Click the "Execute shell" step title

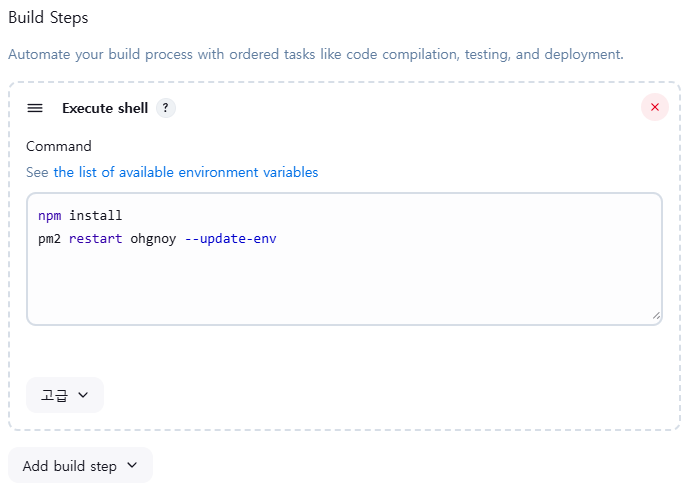pyautogui.click(x=105, y=108)
